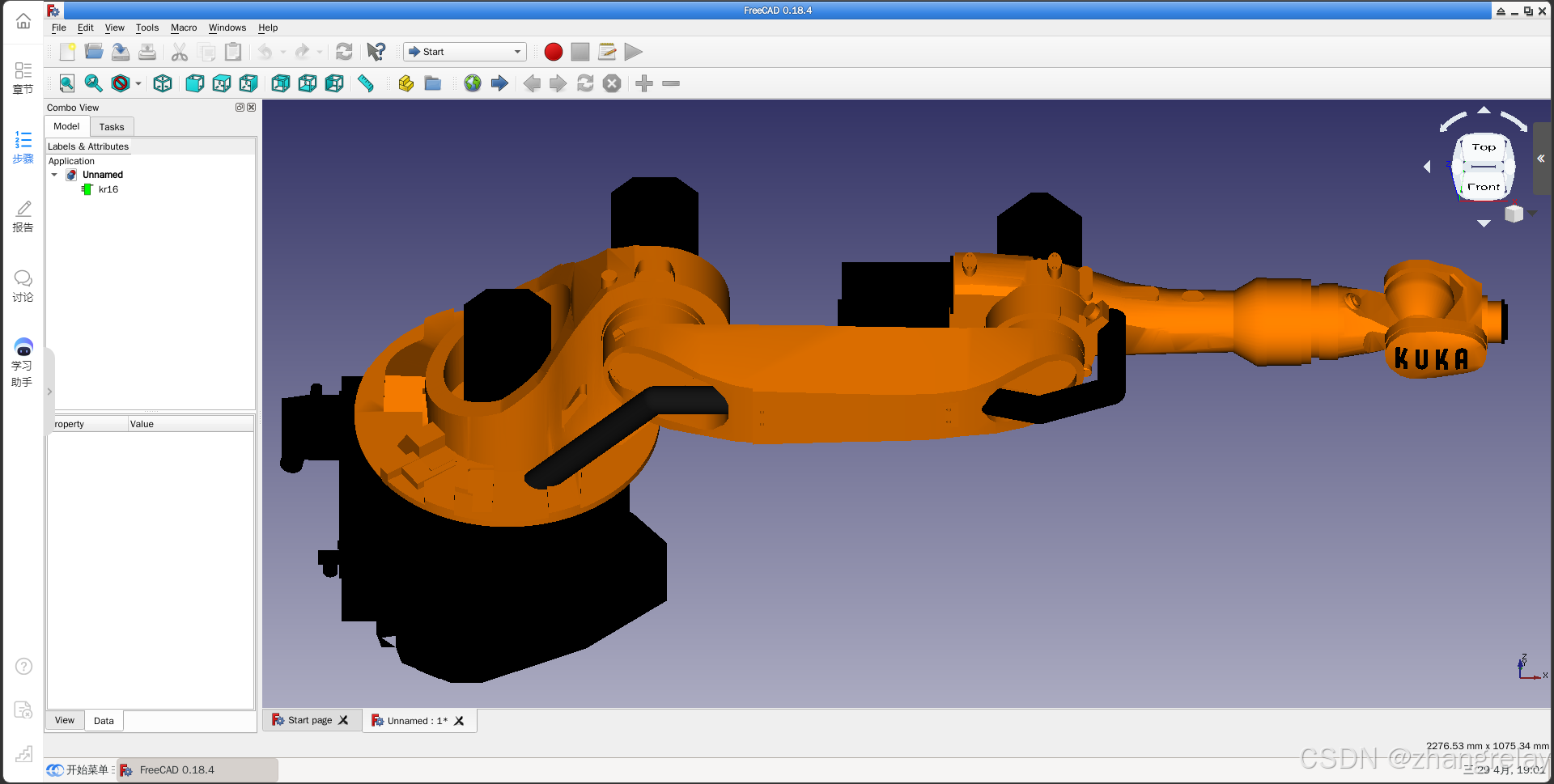1554x784 pixels.
Task: Click the Refresh recompute icon
Action: click(x=344, y=52)
